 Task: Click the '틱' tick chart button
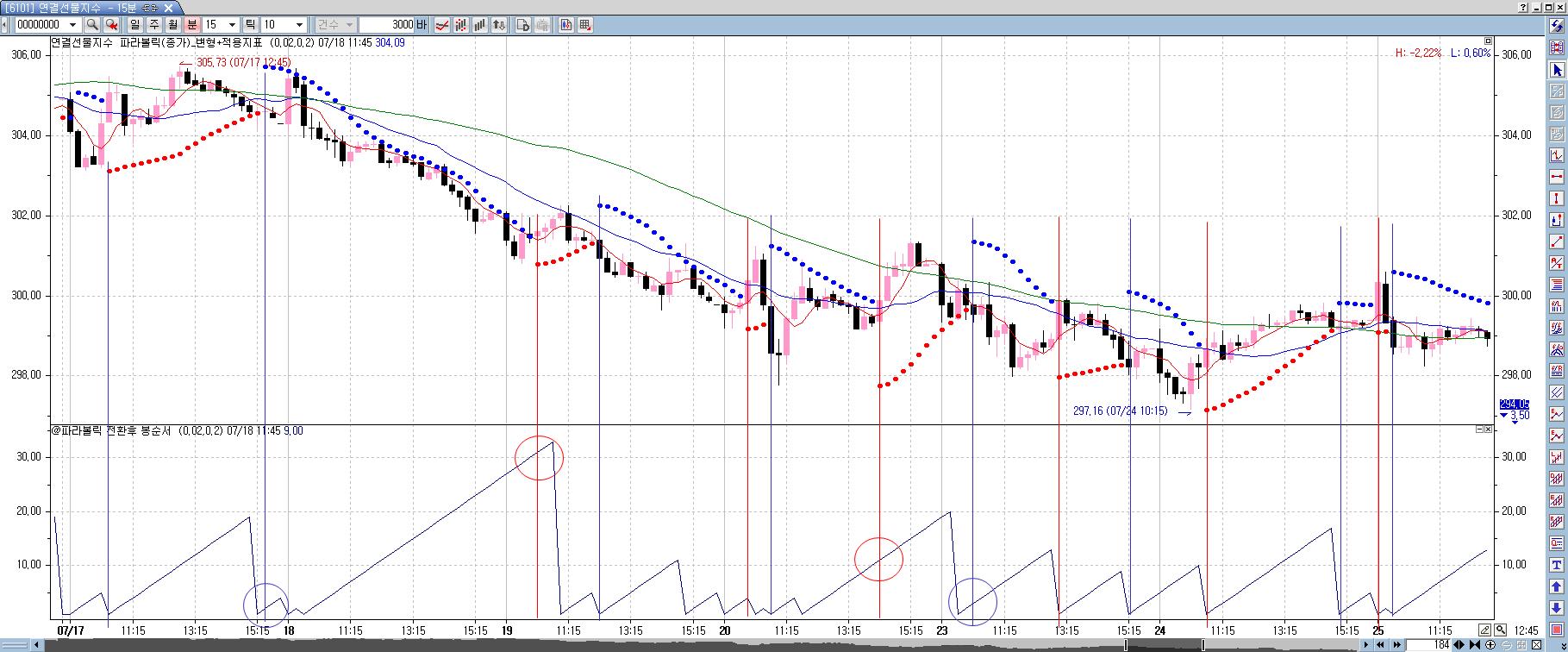[x=250, y=25]
